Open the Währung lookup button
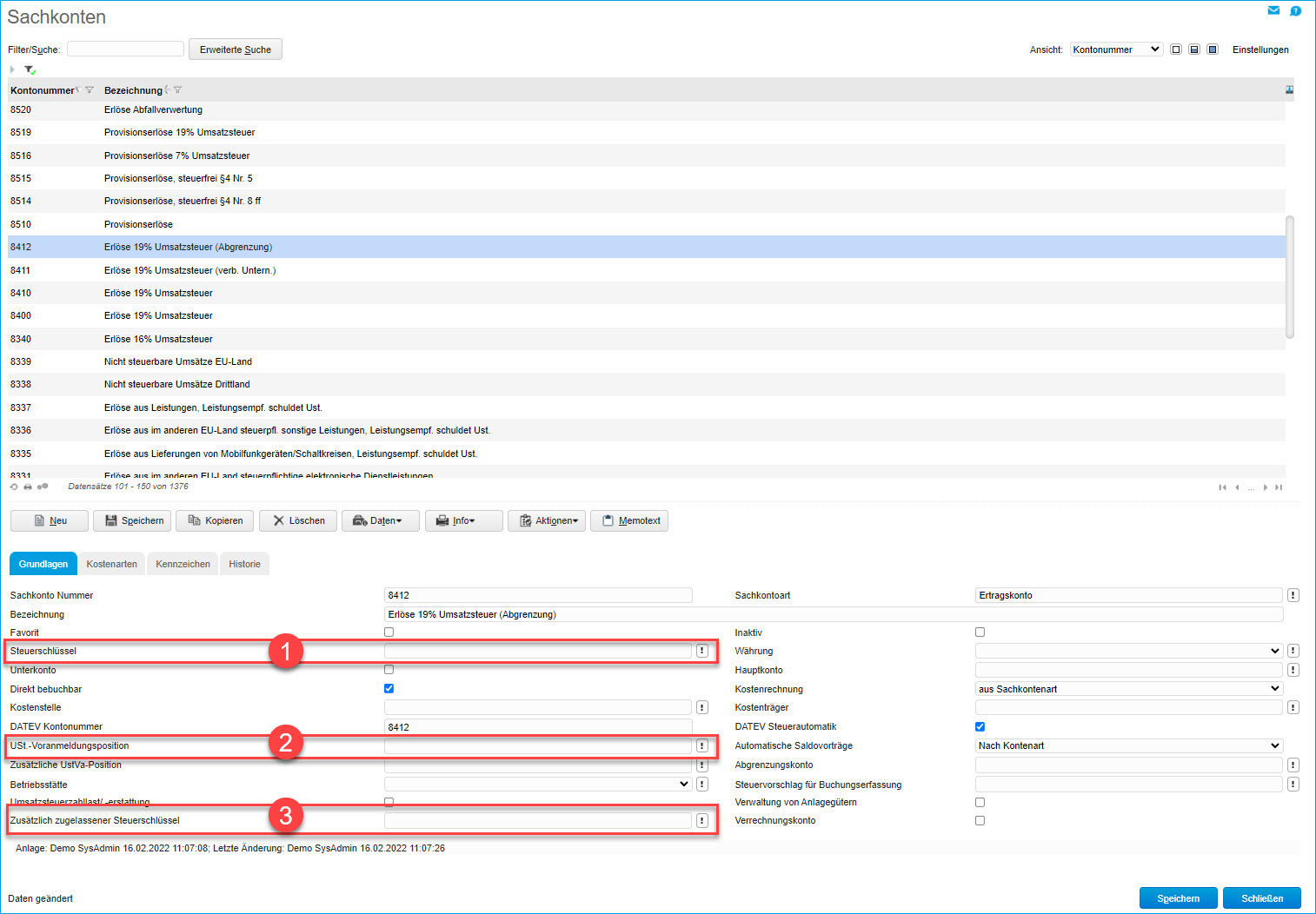 tap(1293, 651)
